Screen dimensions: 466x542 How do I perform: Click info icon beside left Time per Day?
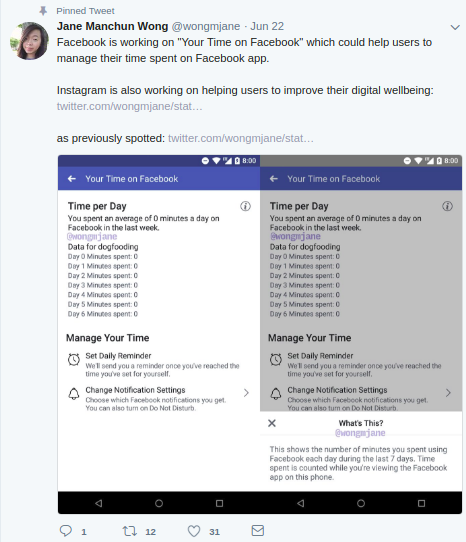coord(245,206)
